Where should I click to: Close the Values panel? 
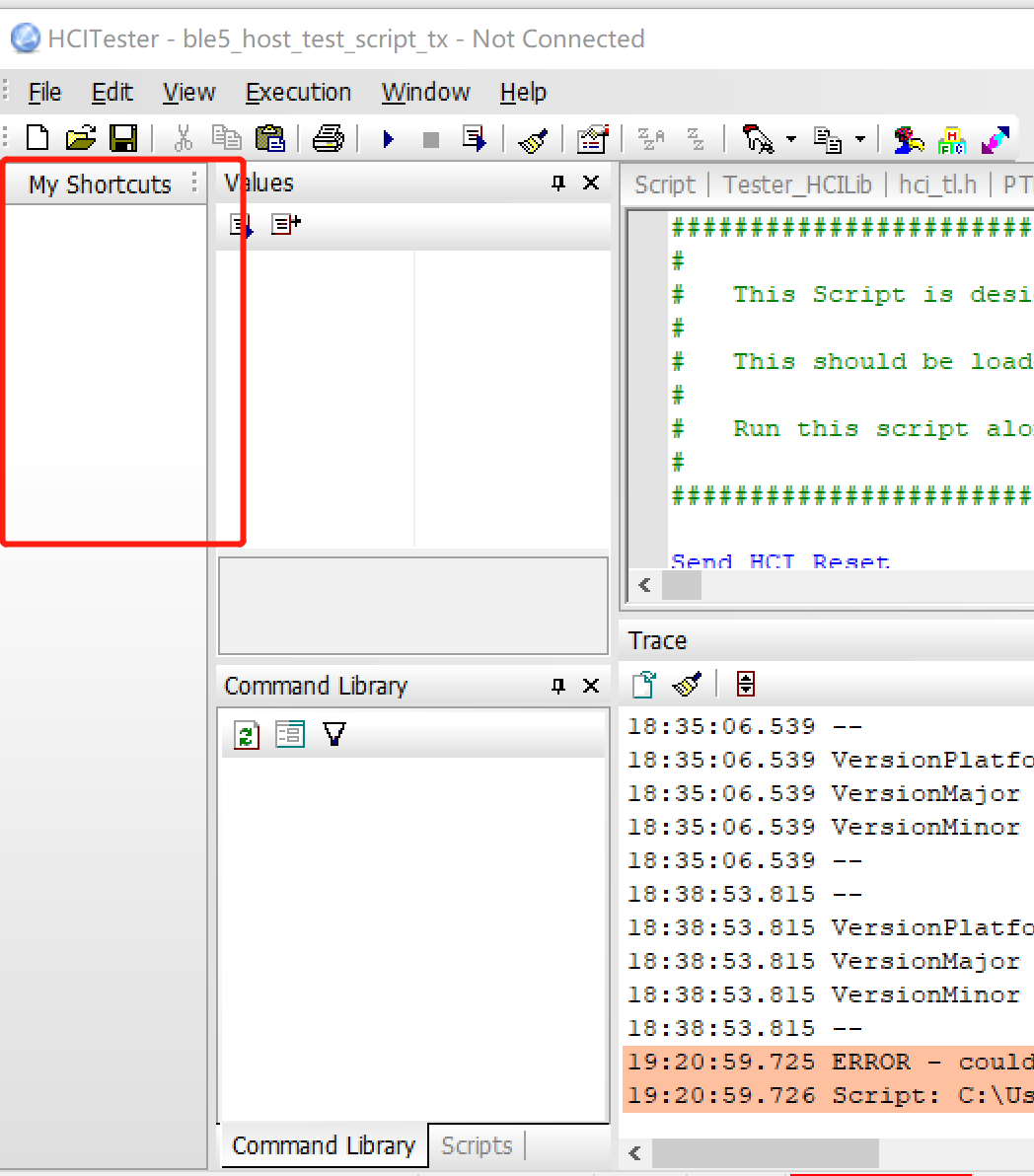591,183
